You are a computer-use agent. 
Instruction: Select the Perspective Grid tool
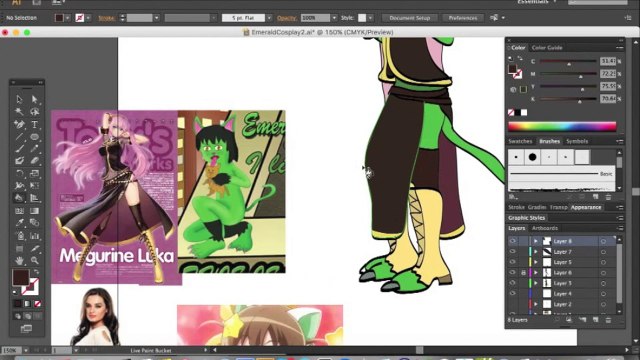click(x=34, y=198)
